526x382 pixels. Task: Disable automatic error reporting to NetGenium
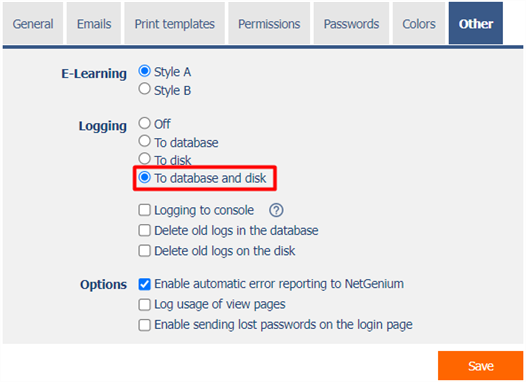pos(145,284)
